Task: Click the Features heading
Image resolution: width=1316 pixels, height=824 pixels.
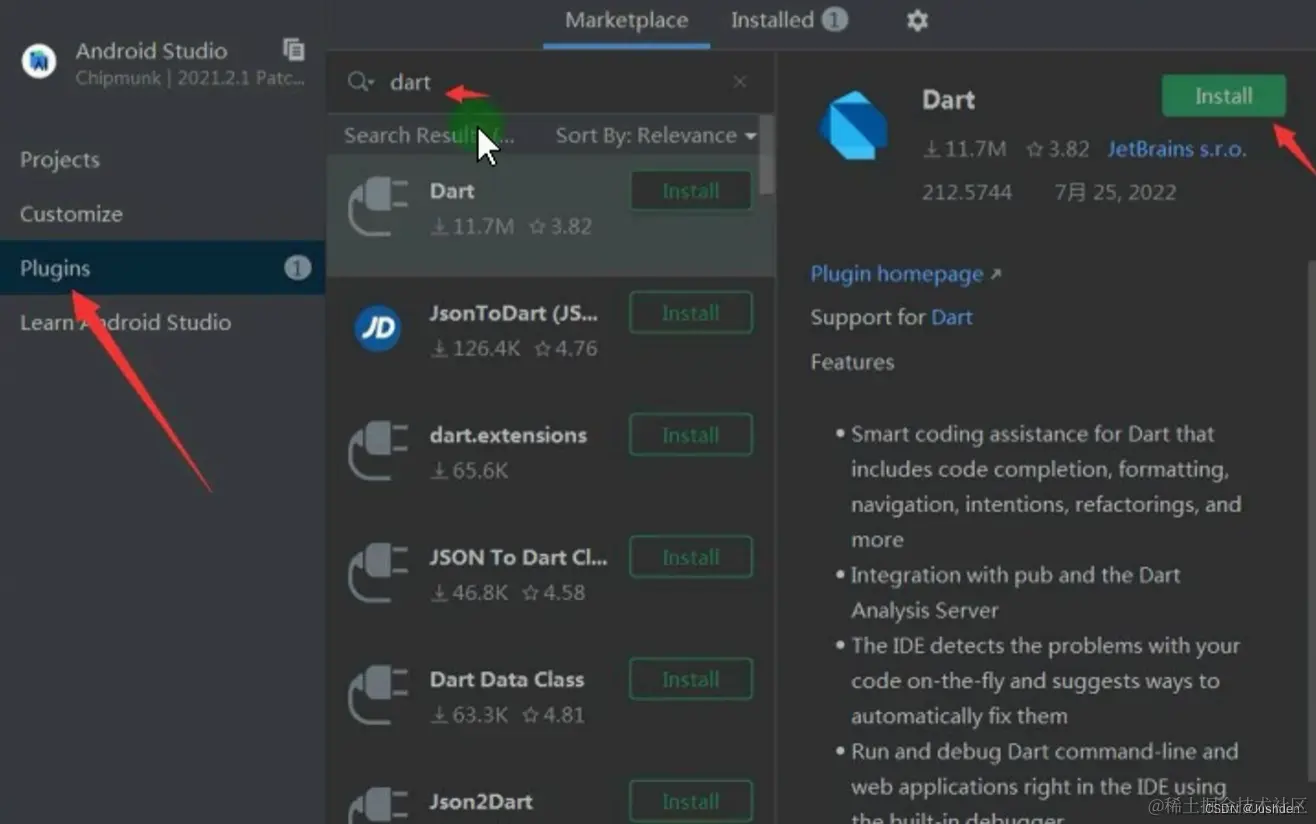Action: point(852,362)
